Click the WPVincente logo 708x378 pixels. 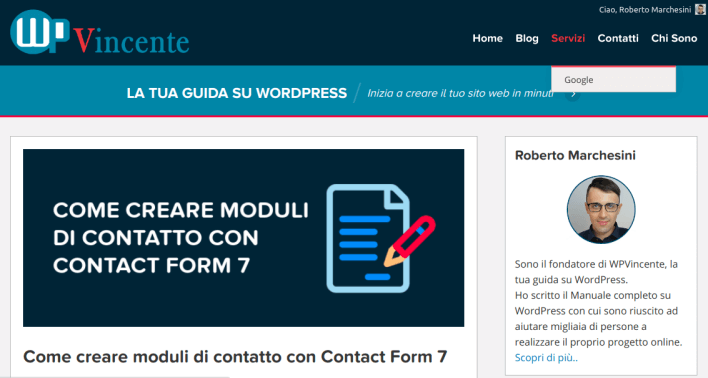click(100, 32)
